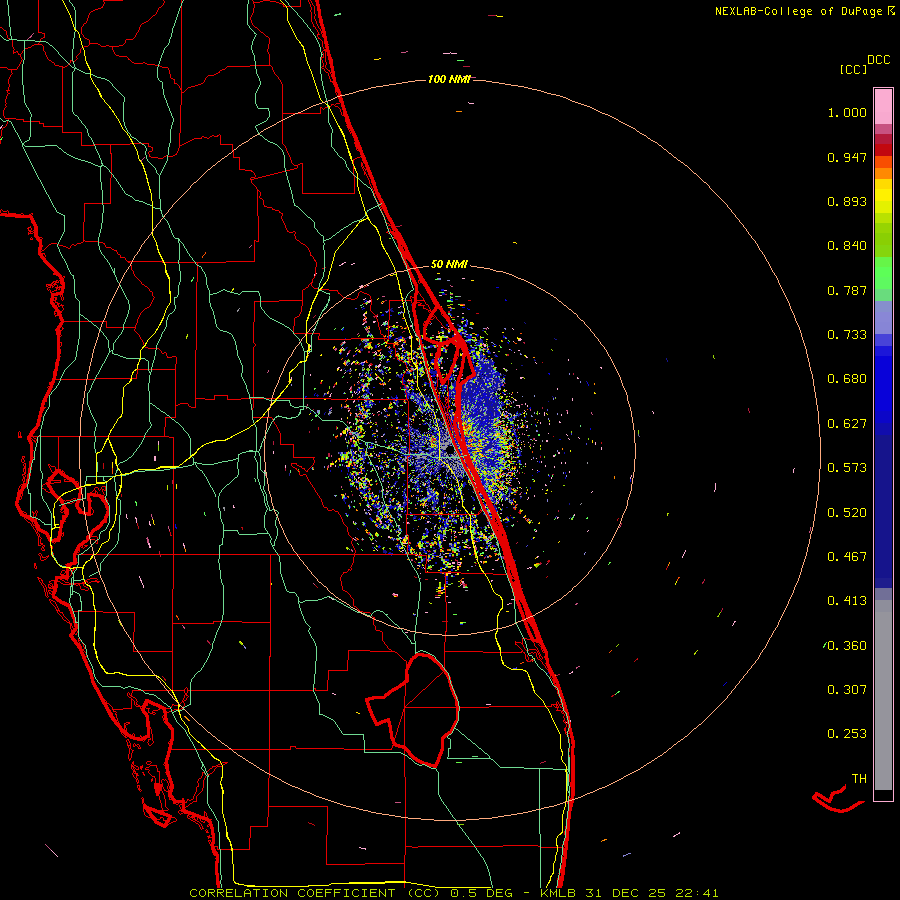Click the 0.680 scale label
Screen dimensions: 900x900
847,379
